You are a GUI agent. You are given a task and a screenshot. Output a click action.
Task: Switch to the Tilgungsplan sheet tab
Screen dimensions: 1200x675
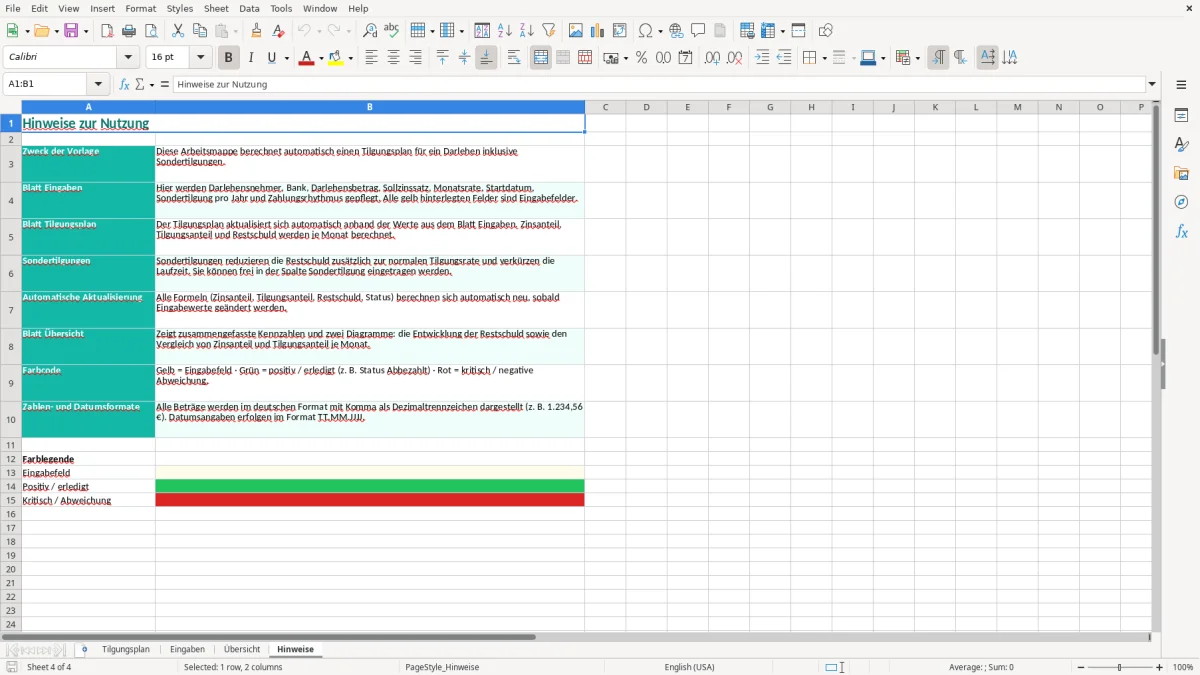pos(126,650)
